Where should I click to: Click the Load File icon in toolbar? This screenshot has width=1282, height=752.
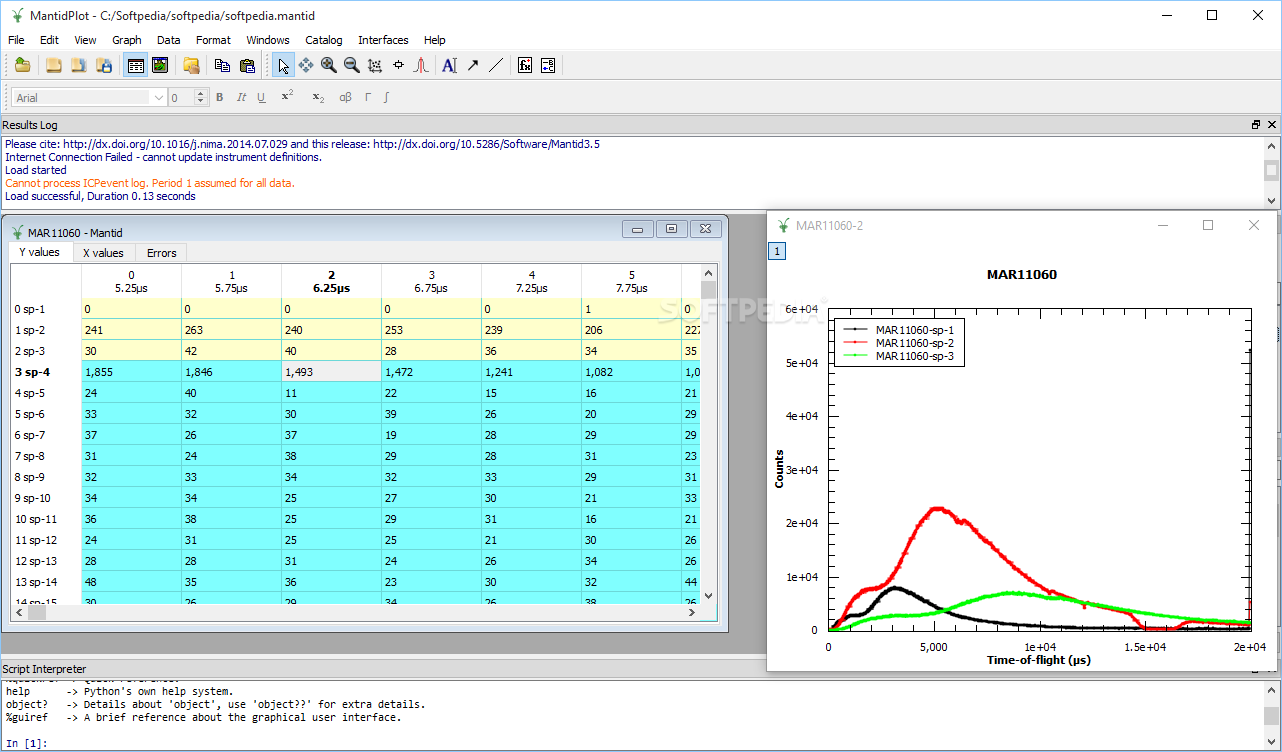coord(22,65)
